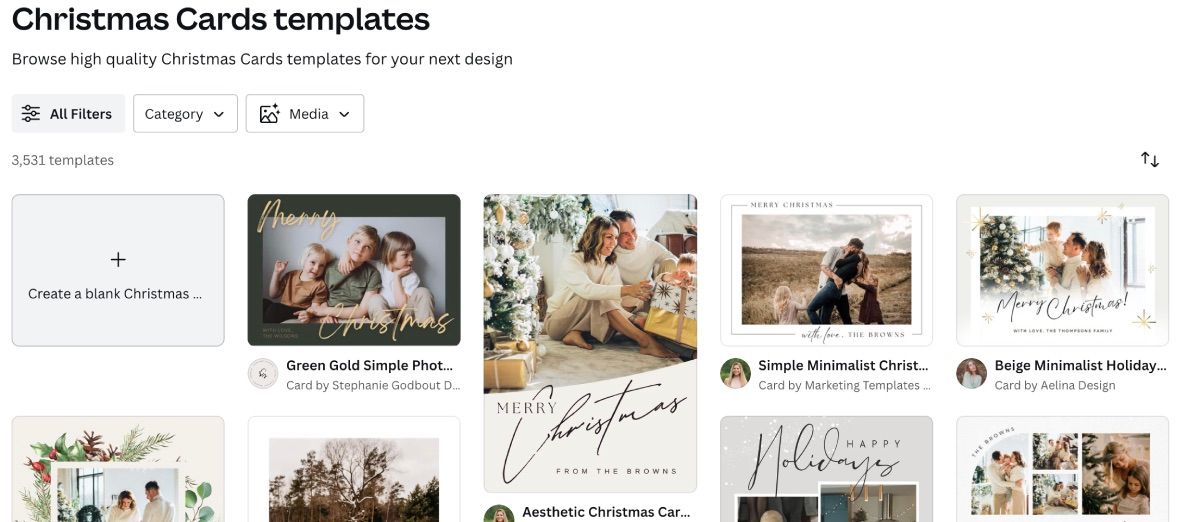This screenshot has width=1200, height=522.
Task: Click Stephanie Godbout creator avatar
Action: click(x=263, y=374)
